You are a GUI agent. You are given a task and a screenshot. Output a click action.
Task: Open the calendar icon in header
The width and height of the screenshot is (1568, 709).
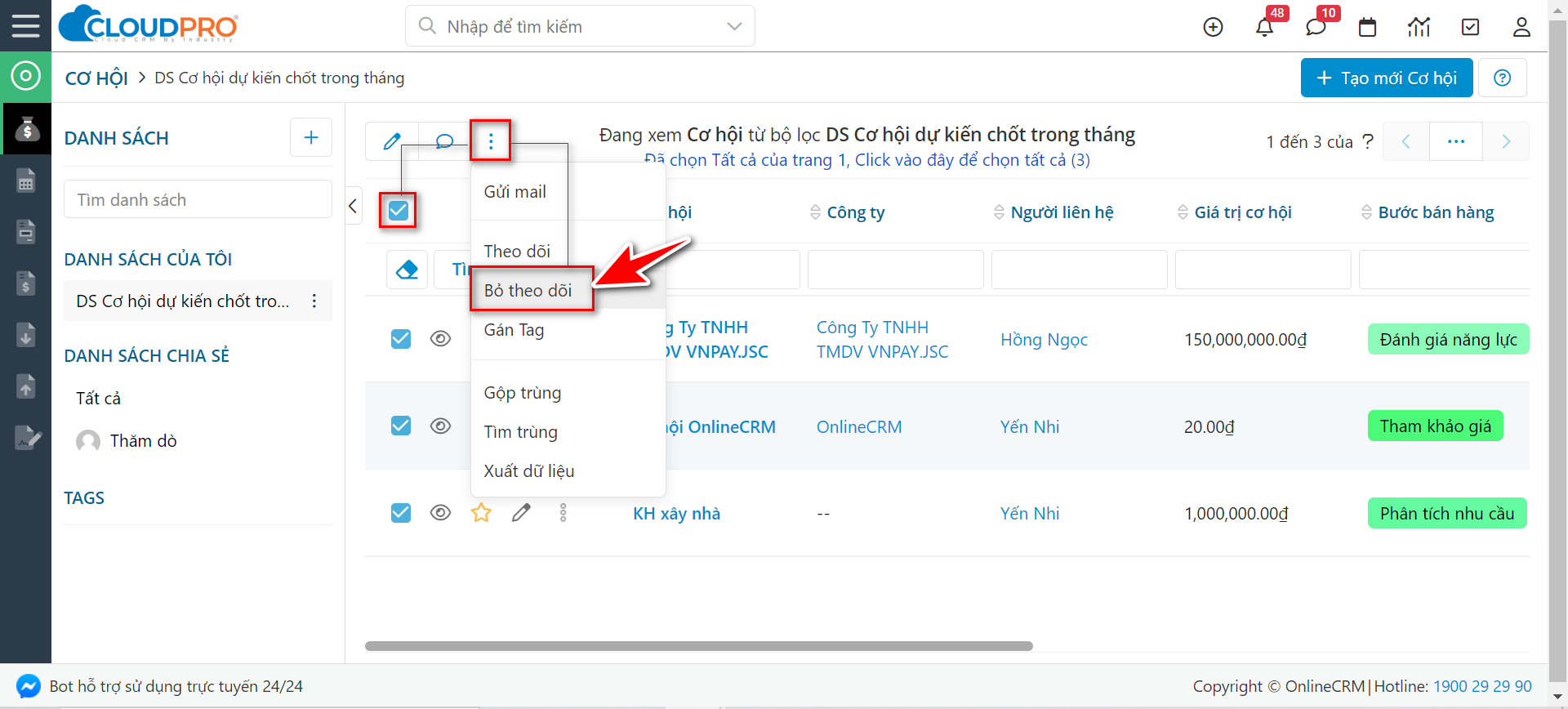(1367, 27)
